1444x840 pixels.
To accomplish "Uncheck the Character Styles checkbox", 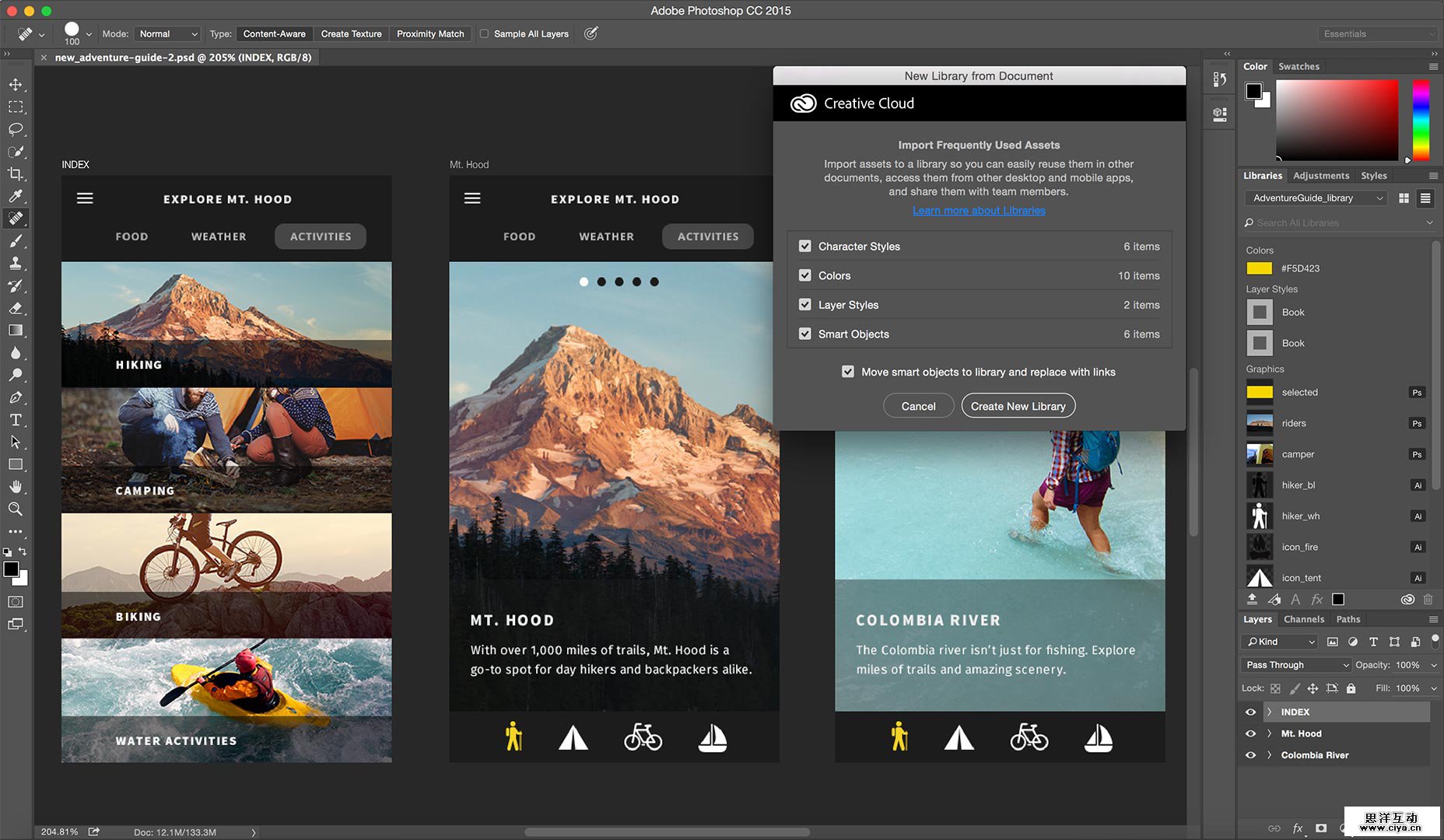I will tap(804, 246).
